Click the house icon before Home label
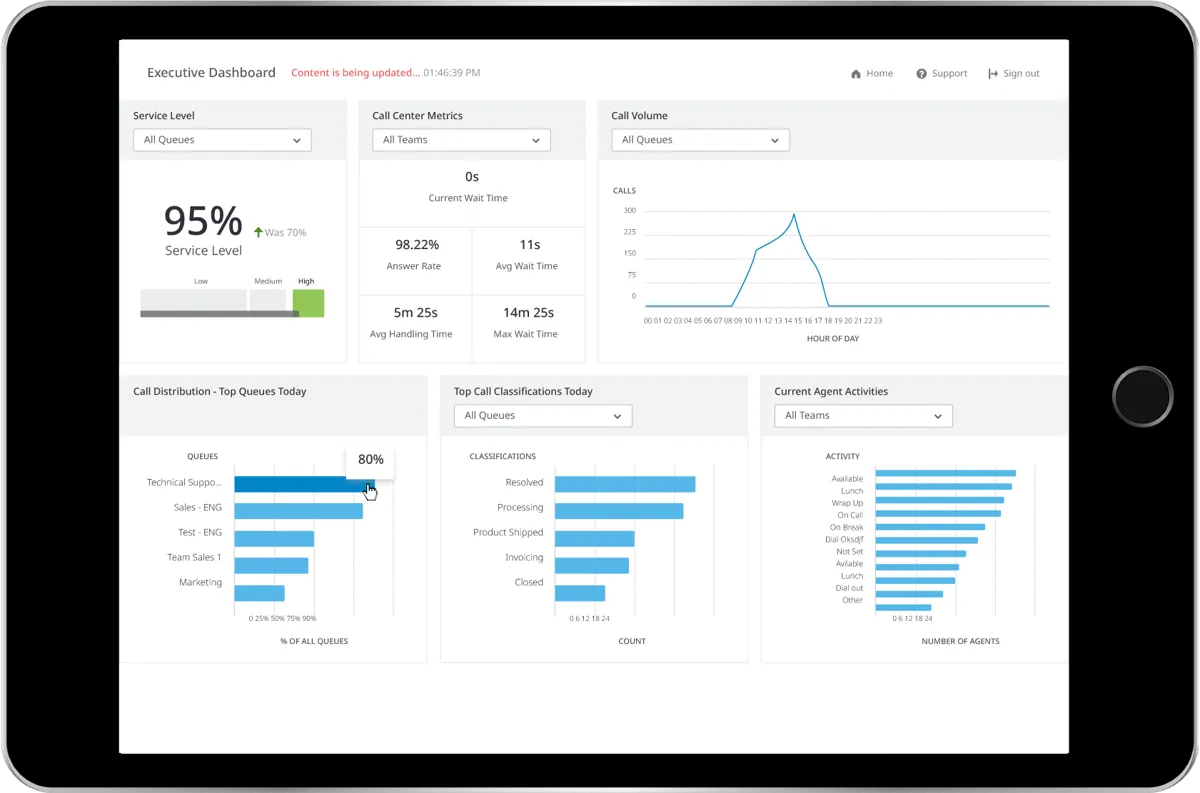 point(855,73)
